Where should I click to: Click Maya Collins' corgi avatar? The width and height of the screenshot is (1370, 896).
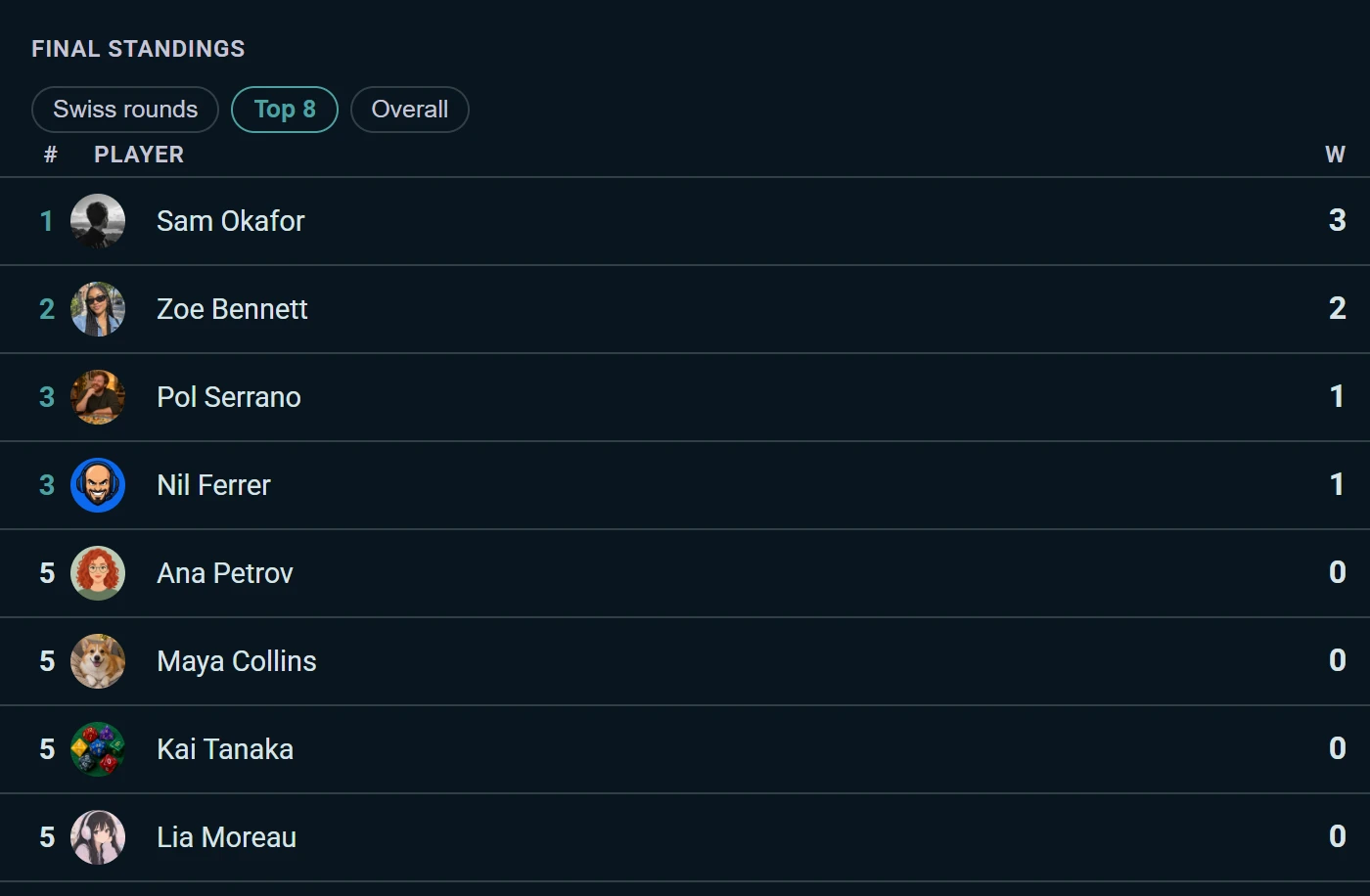pos(98,661)
